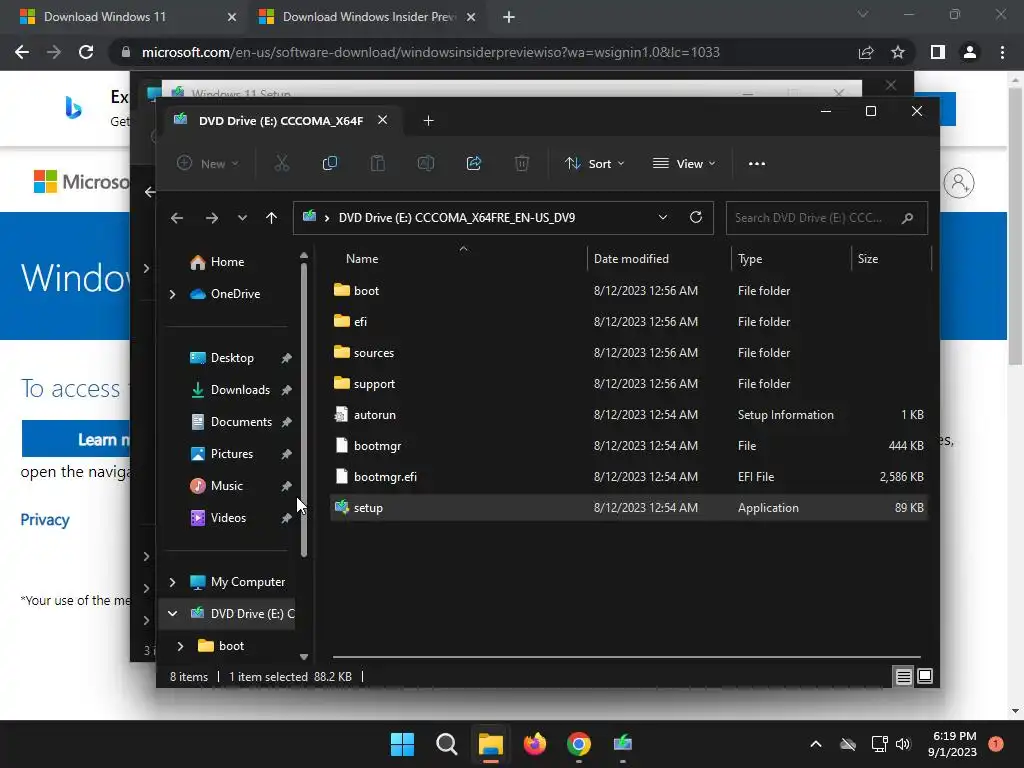
Task: Open taskbar Search
Action: click(x=447, y=744)
